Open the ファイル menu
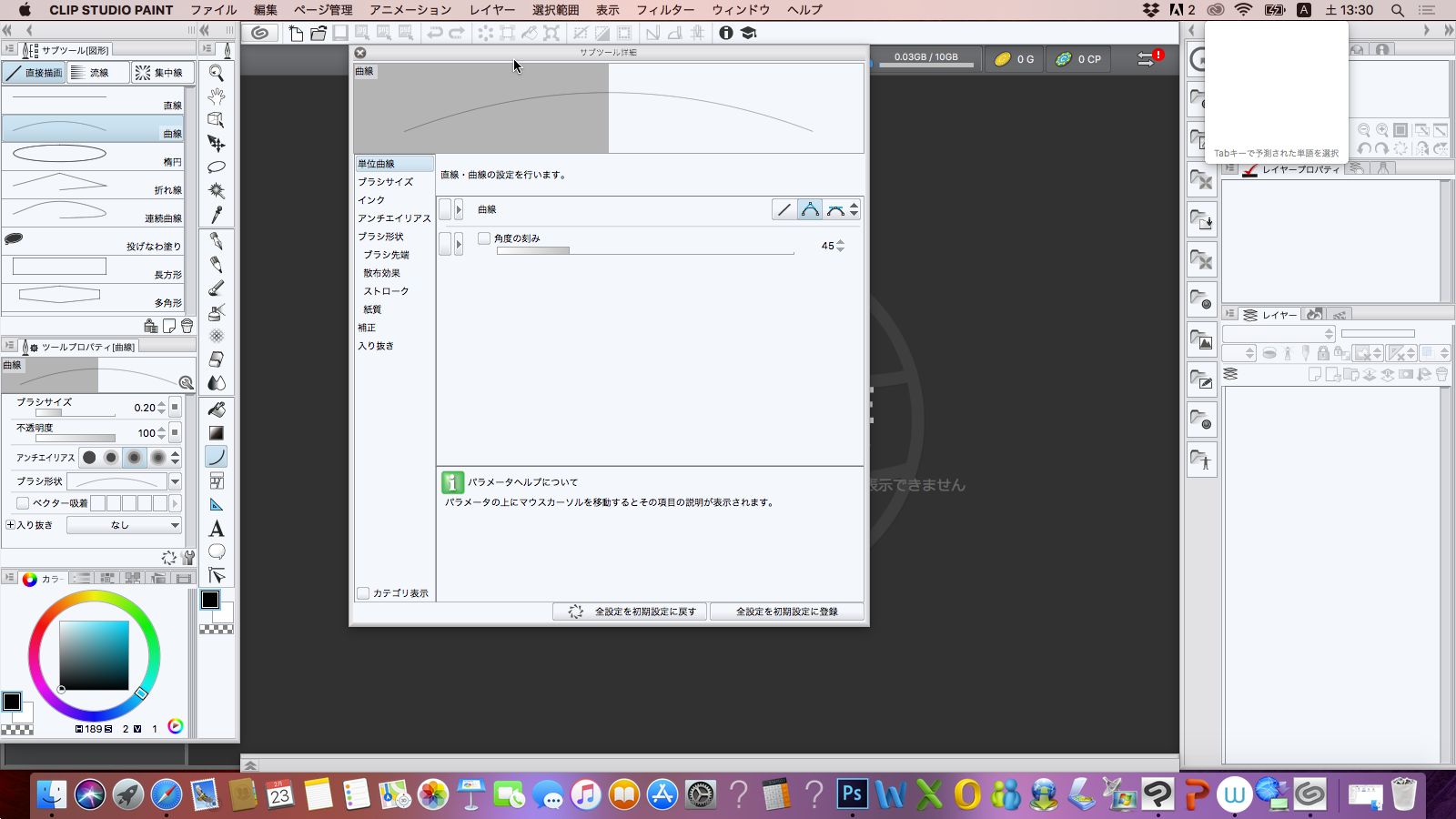The width and height of the screenshot is (1456, 819). (214, 10)
